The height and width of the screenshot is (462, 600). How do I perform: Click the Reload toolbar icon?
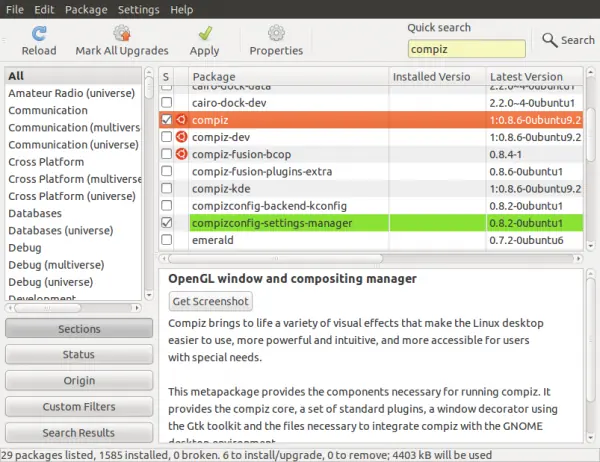[39, 33]
